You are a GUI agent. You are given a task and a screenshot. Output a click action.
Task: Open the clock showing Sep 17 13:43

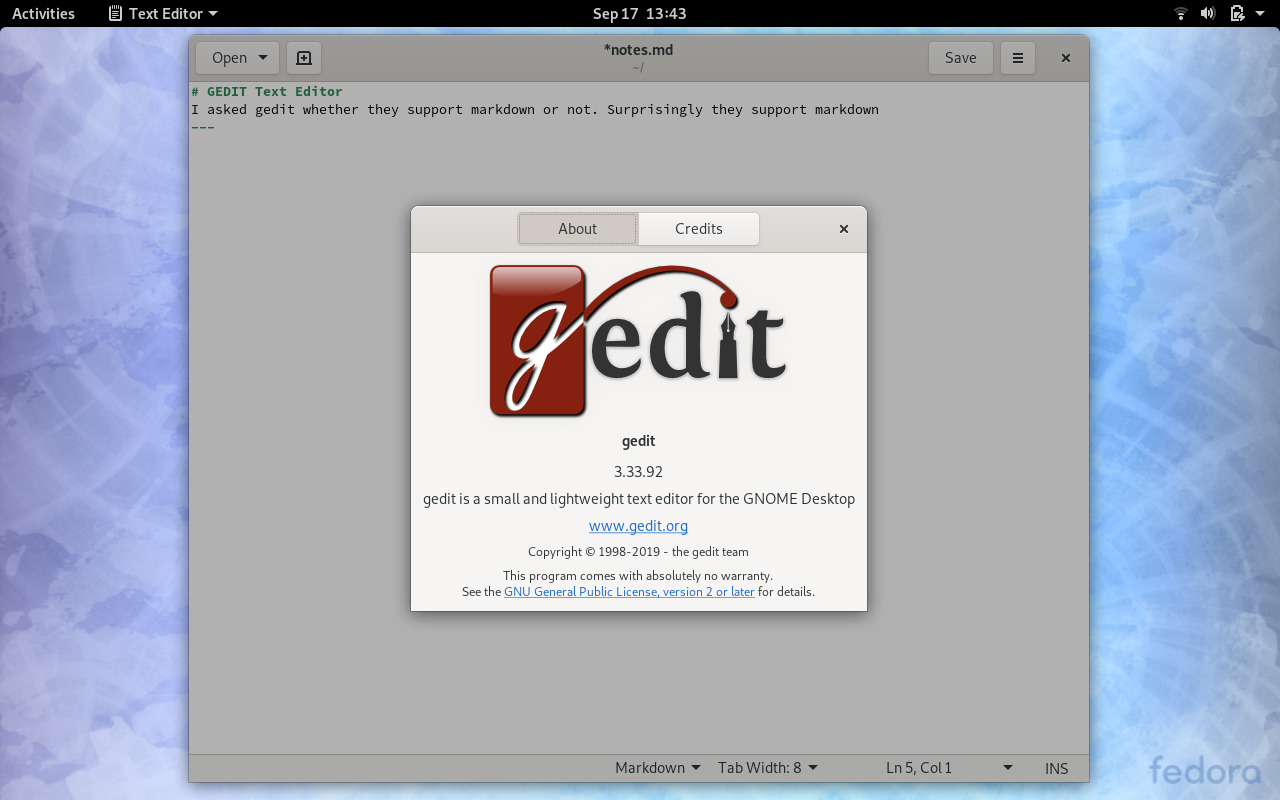pos(639,13)
